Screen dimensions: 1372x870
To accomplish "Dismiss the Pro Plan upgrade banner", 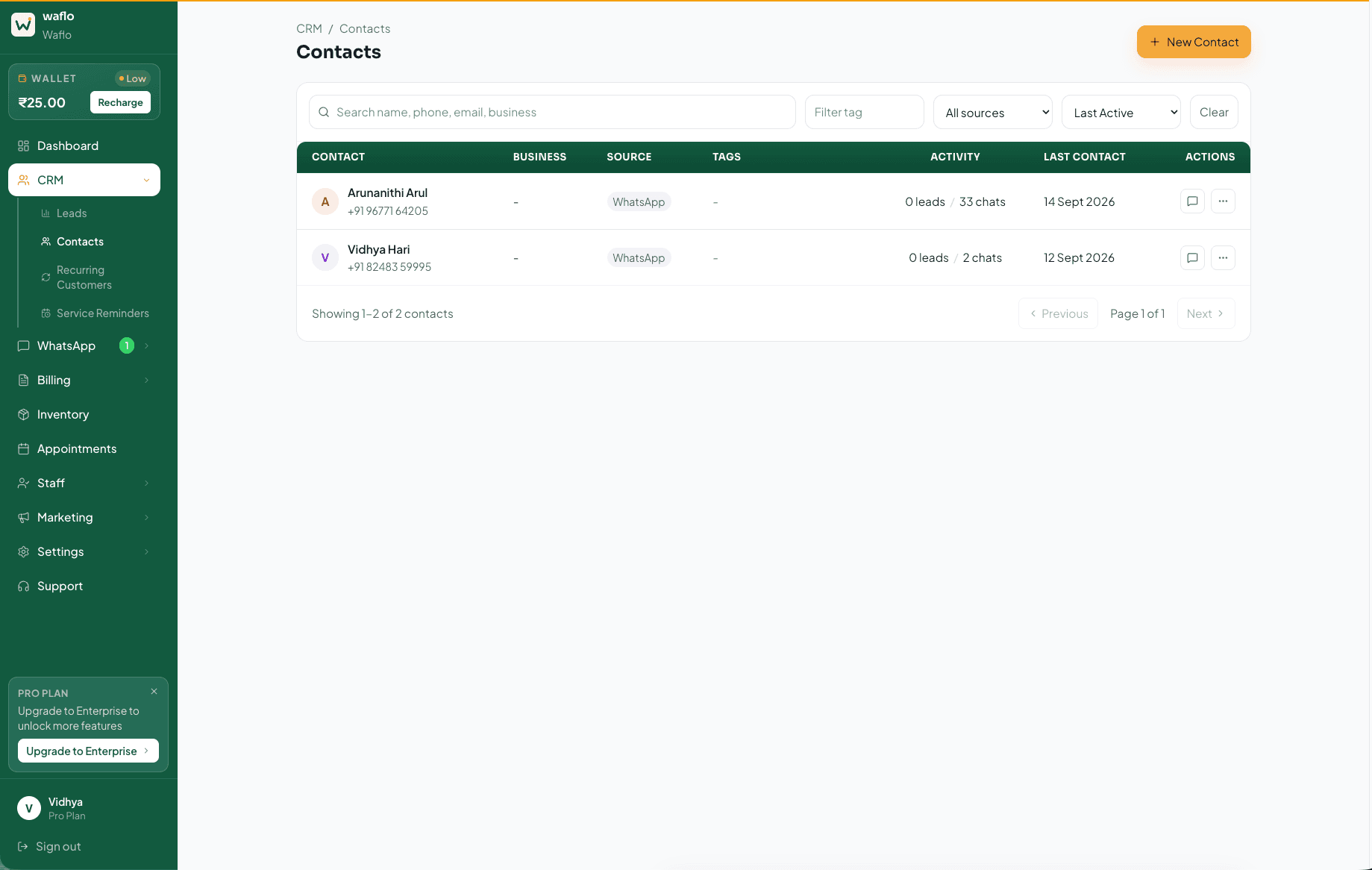I will tap(154, 692).
